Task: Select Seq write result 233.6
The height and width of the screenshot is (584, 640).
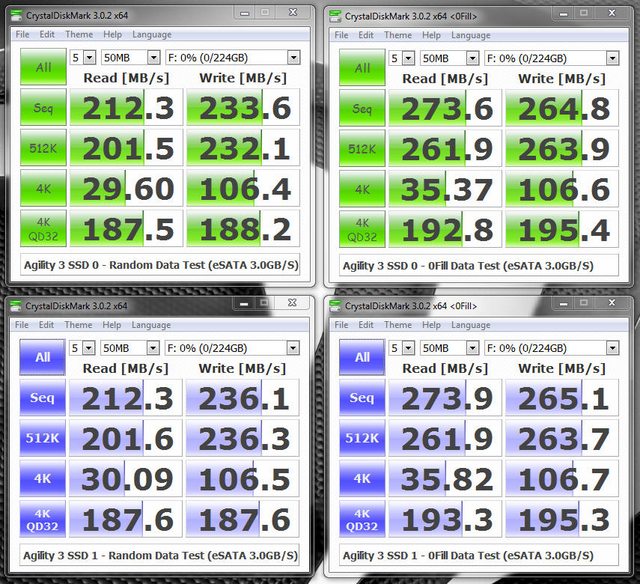Action: (243, 107)
